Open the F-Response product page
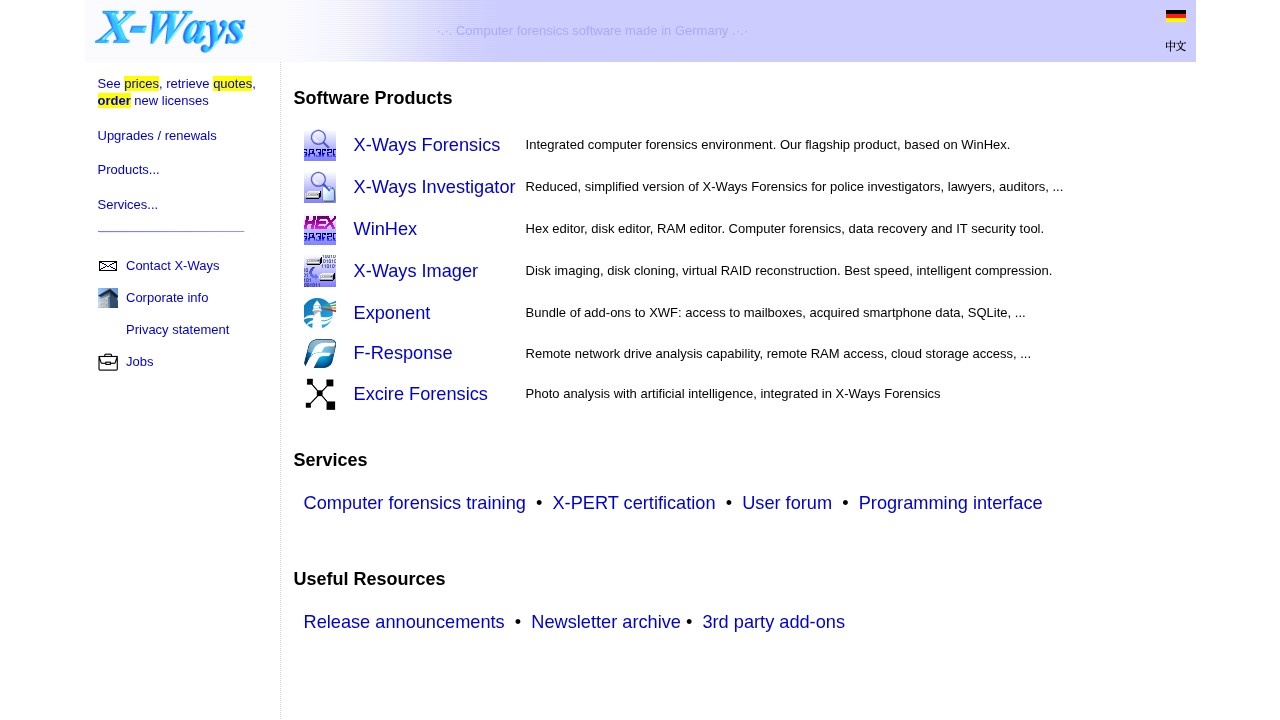This screenshot has width=1280, height=720. pyautogui.click(x=403, y=353)
